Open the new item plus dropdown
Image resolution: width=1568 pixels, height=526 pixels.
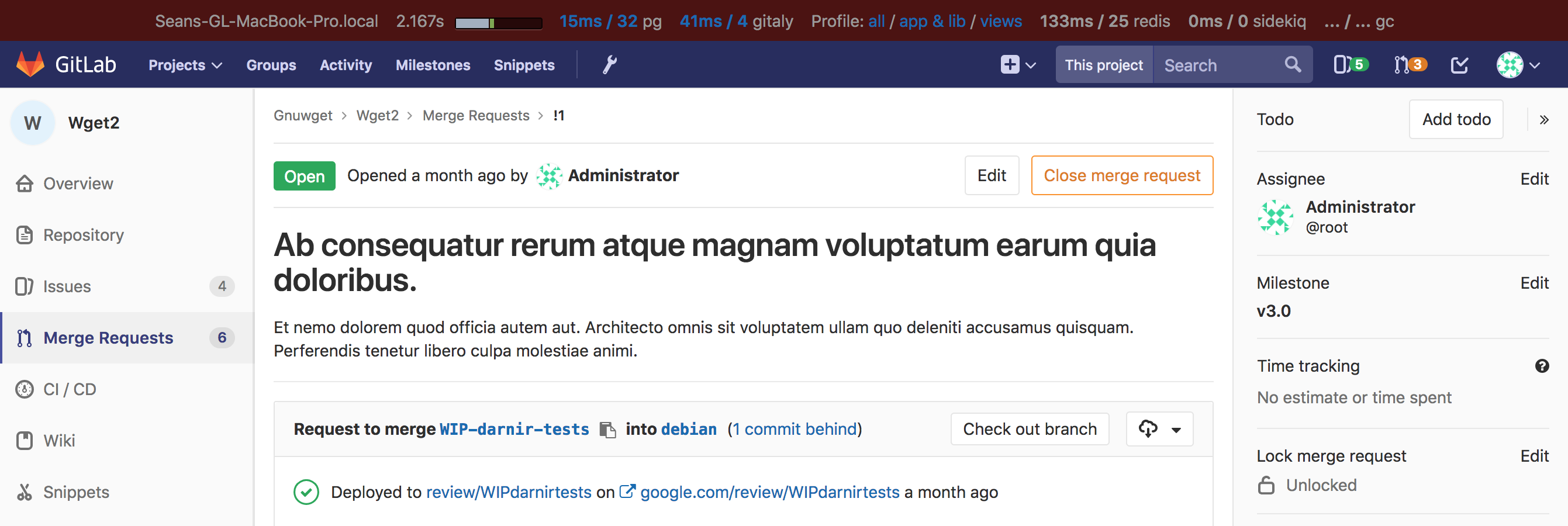[x=1018, y=64]
